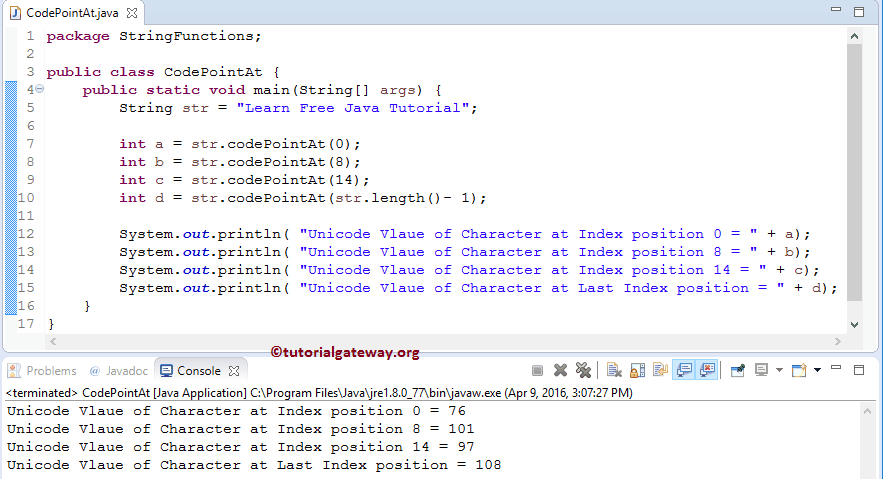Click 'str.codePointAt(8)' on line 8

pos(271,162)
